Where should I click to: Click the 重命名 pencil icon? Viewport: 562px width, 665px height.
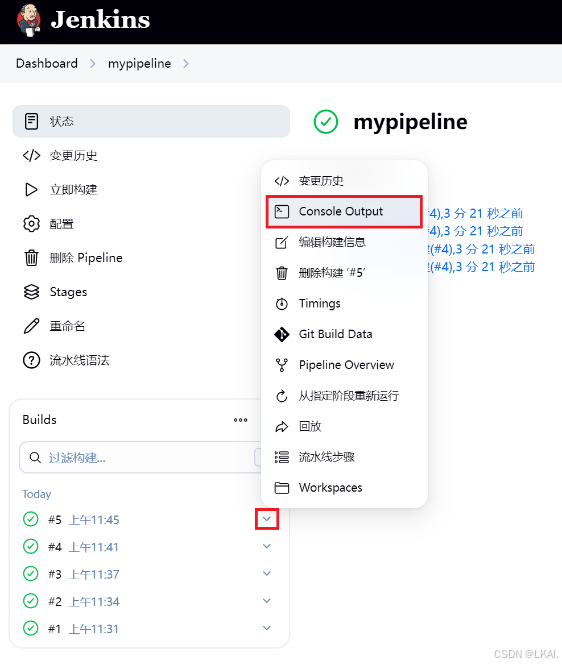31,326
